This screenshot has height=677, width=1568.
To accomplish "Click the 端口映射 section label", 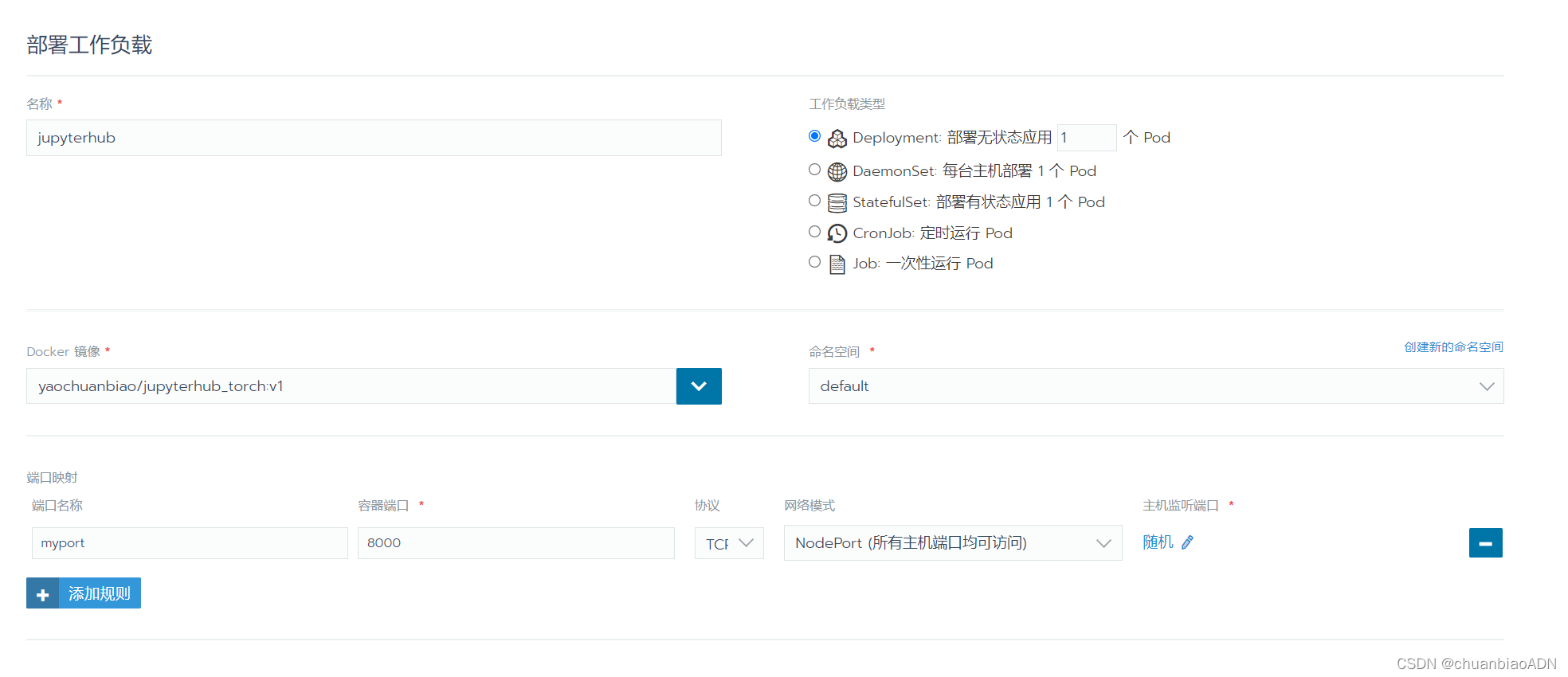I will click(x=52, y=478).
